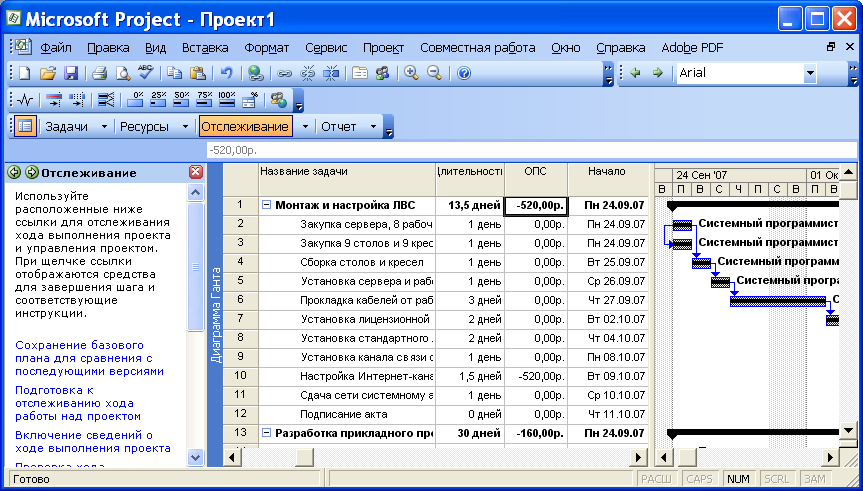Mark task 75% complete
The width and height of the screenshot is (863, 491).
[204, 100]
